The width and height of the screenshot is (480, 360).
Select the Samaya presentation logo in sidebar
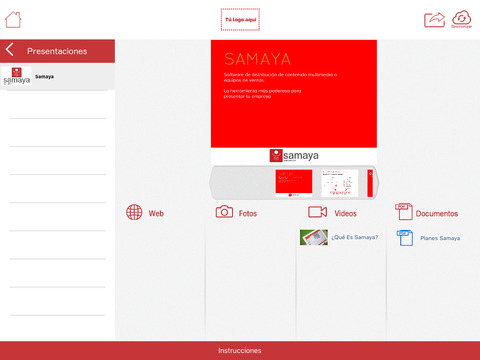(x=16, y=76)
